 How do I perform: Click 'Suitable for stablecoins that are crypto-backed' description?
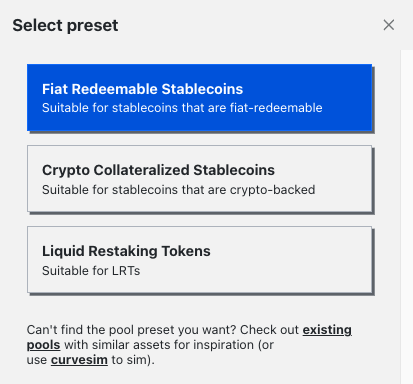coord(178,190)
